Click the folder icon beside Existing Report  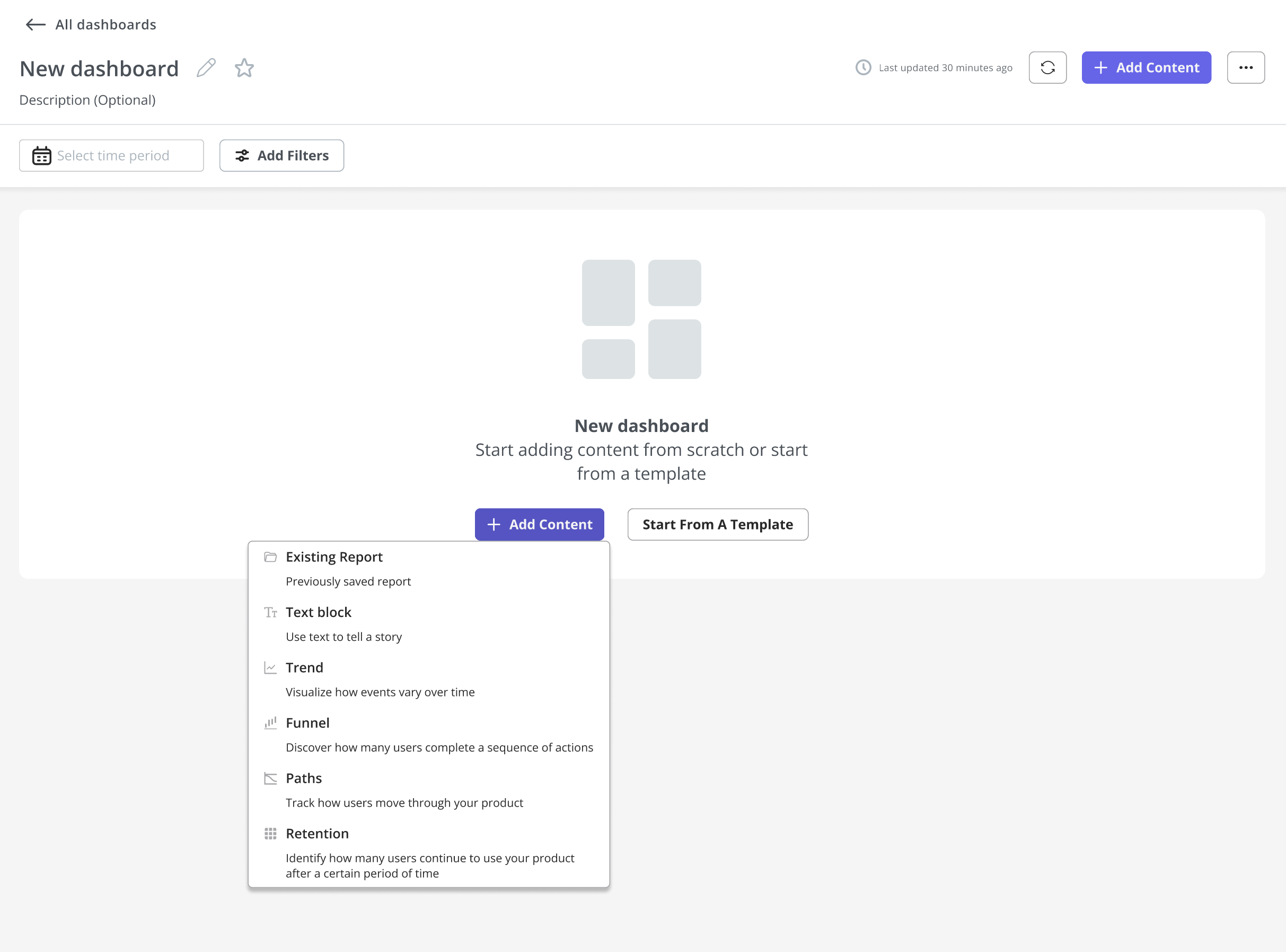point(270,557)
